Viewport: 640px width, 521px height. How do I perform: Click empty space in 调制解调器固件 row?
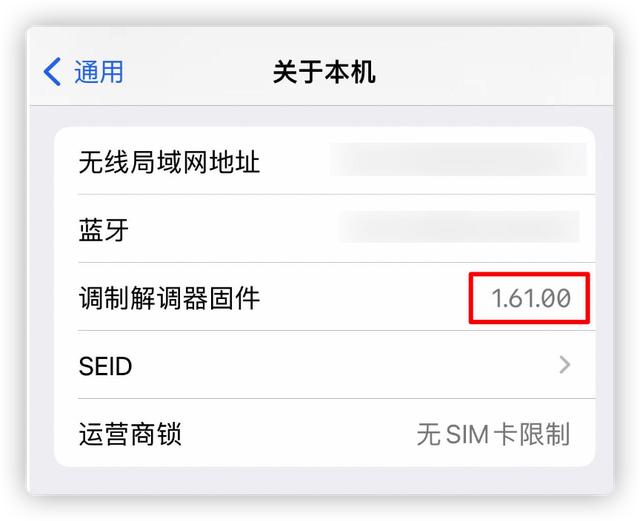point(363,298)
